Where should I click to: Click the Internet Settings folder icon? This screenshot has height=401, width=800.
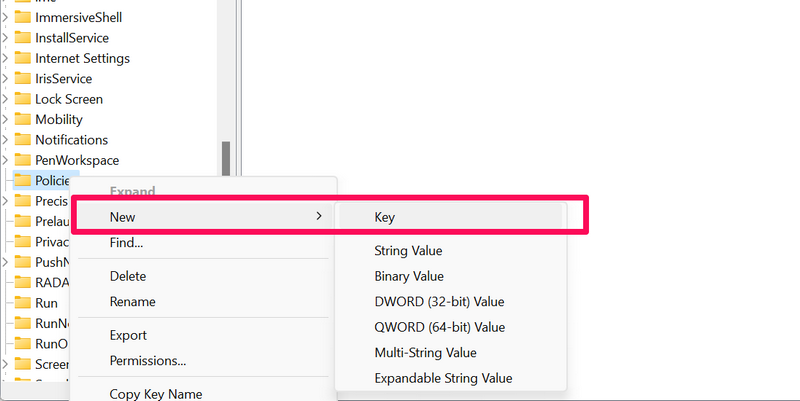click(22, 58)
